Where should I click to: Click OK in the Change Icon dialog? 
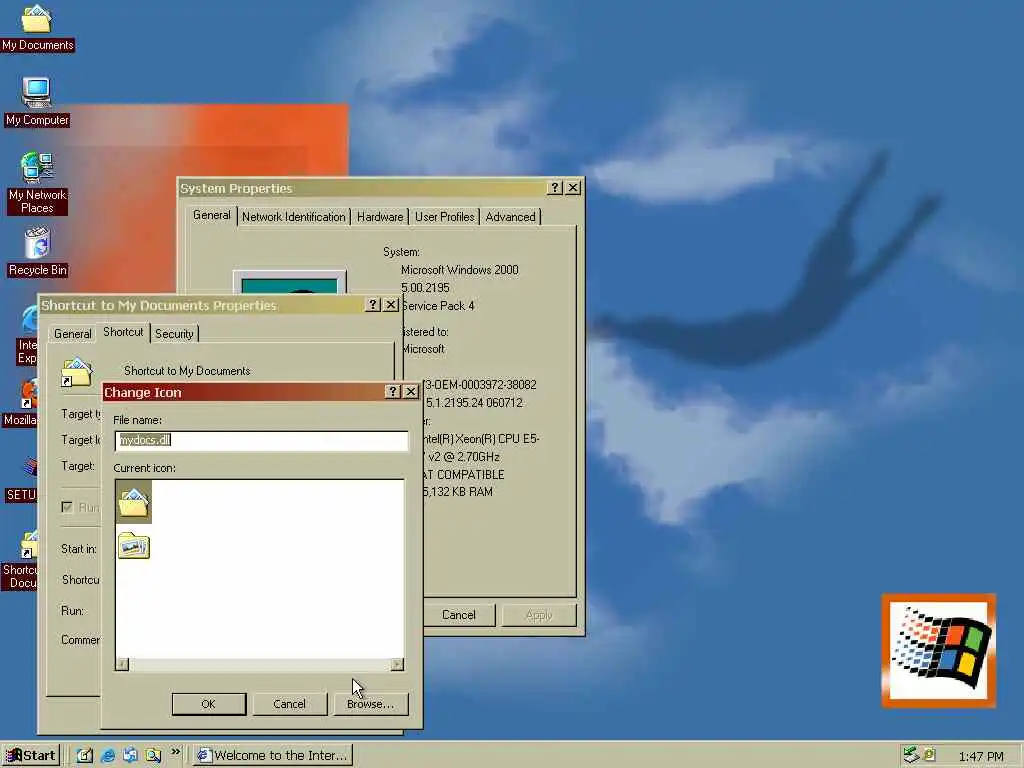click(209, 704)
